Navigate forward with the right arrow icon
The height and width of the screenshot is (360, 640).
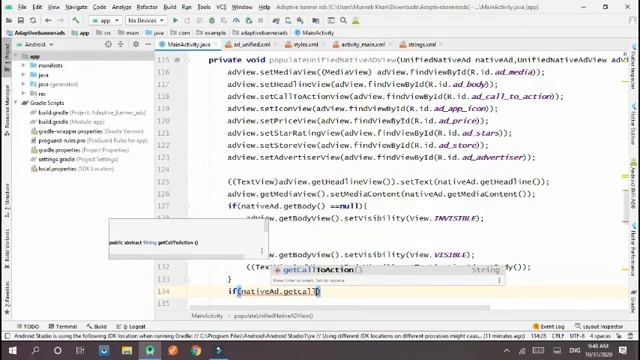pos(60,20)
